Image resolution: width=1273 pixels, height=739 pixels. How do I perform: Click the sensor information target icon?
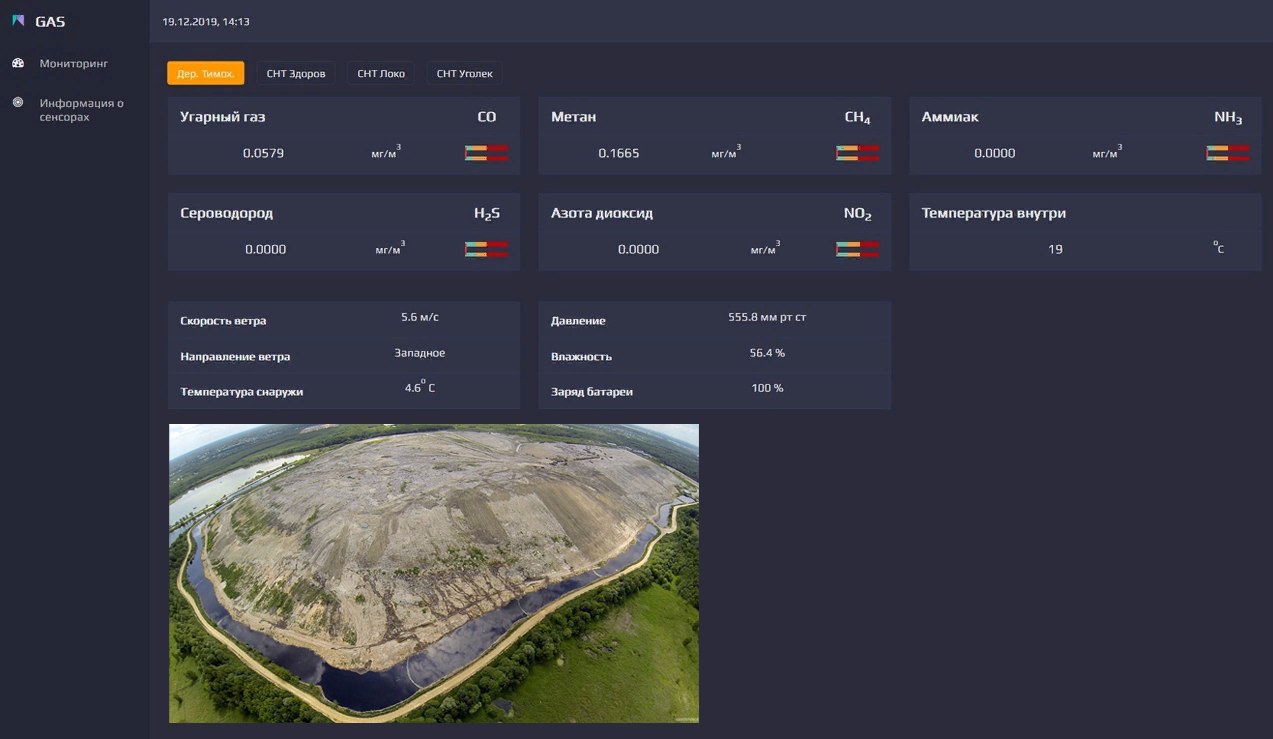point(18,102)
